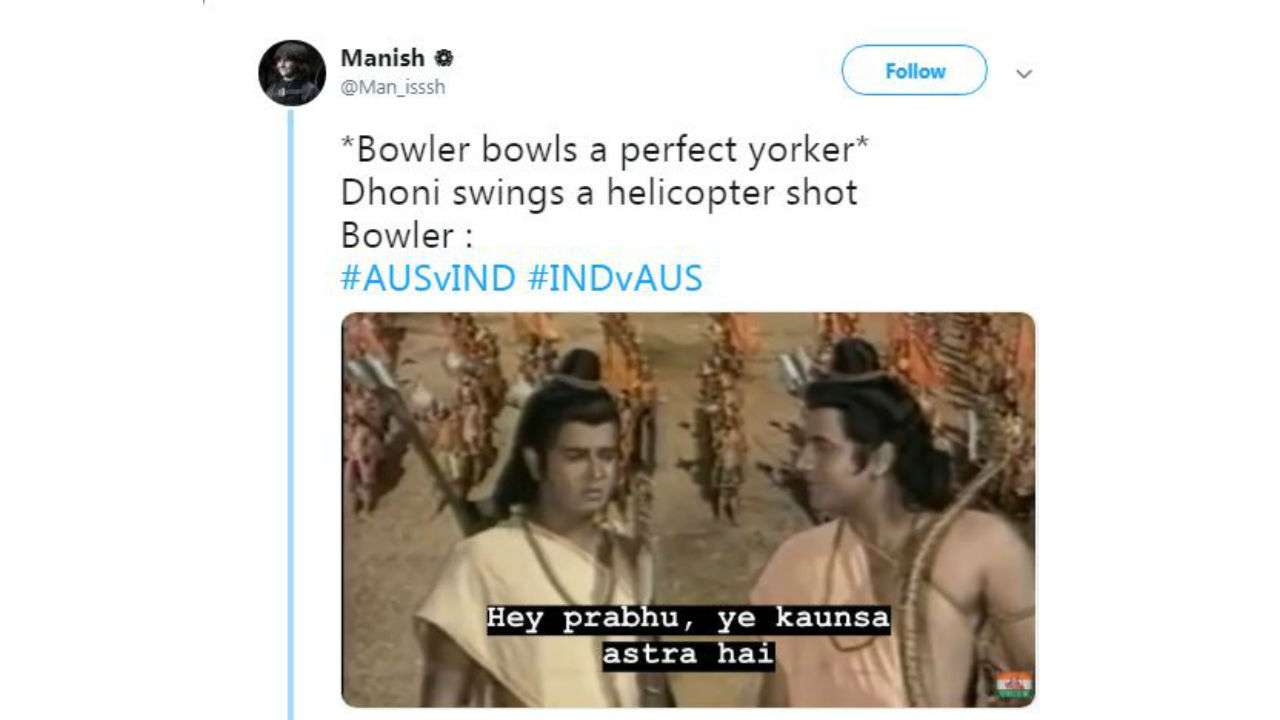Click the verified badge beside Manish
Viewport: 1280px width, 720px height.
click(443, 58)
